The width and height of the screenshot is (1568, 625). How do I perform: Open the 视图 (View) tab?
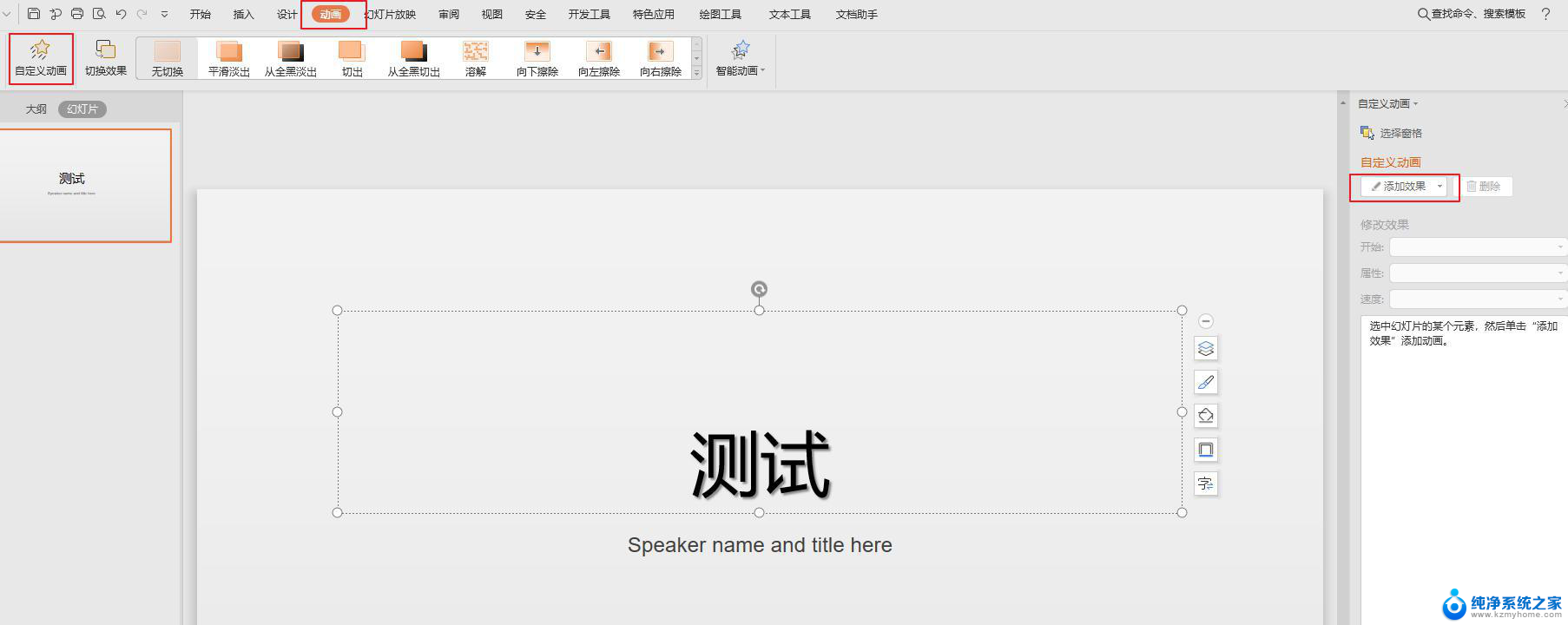[492, 14]
